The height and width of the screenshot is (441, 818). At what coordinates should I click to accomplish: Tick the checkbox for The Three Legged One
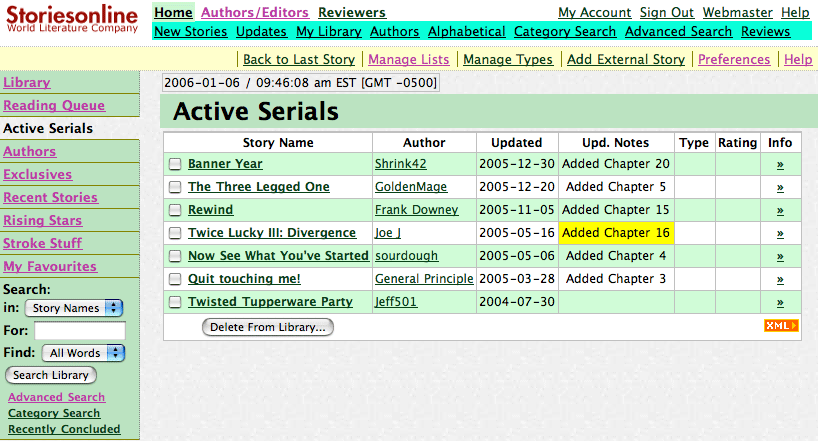(175, 187)
